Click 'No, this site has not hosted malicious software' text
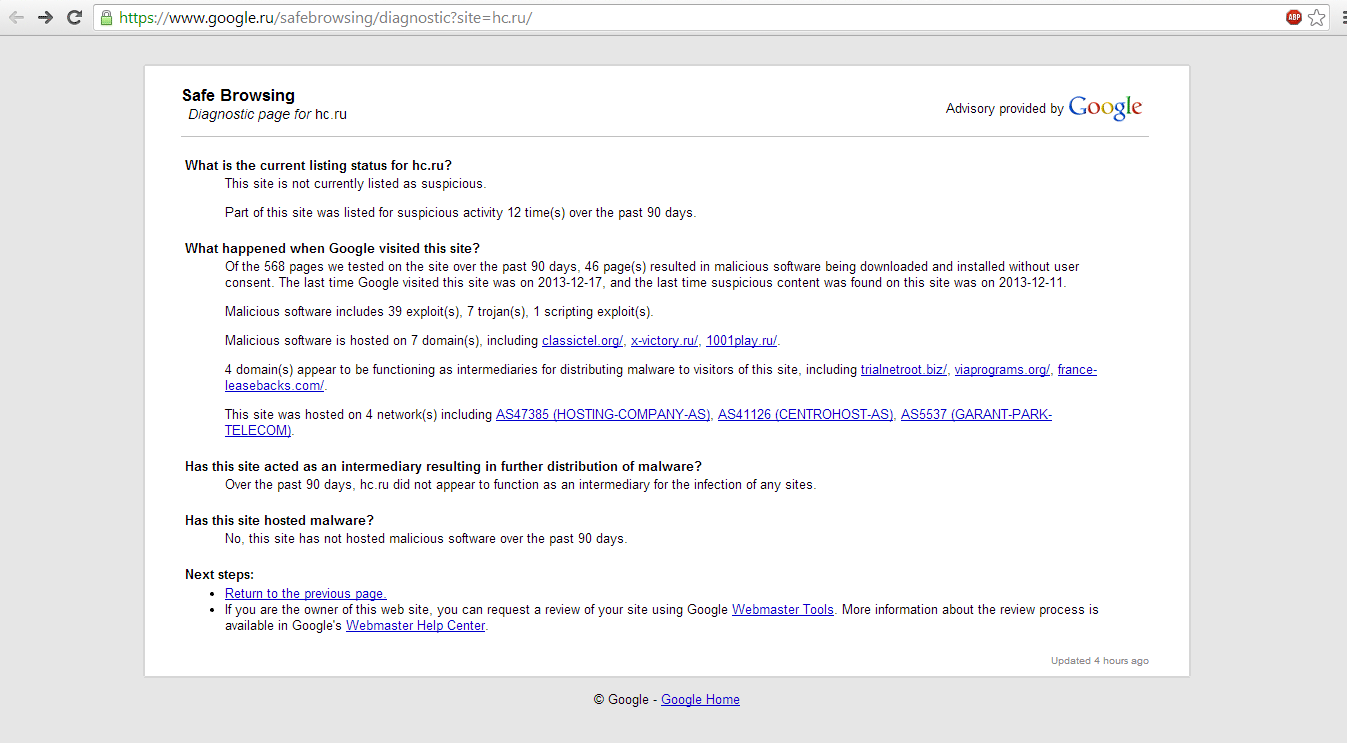The width and height of the screenshot is (1347, 743). point(426,539)
